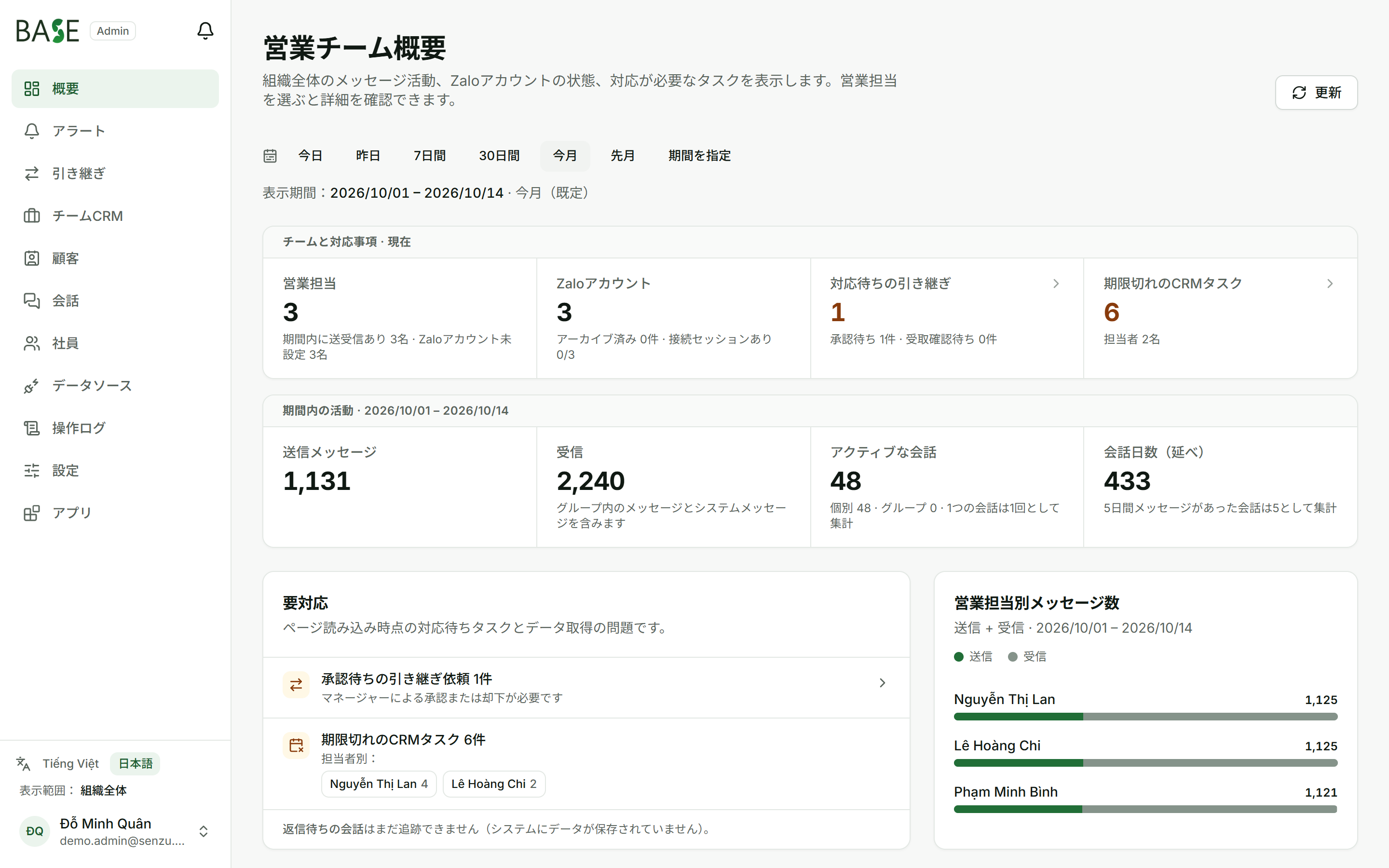Click the handover request swap icon in 要対応
The height and width of the screenshot is (868, 1389).
296,685
